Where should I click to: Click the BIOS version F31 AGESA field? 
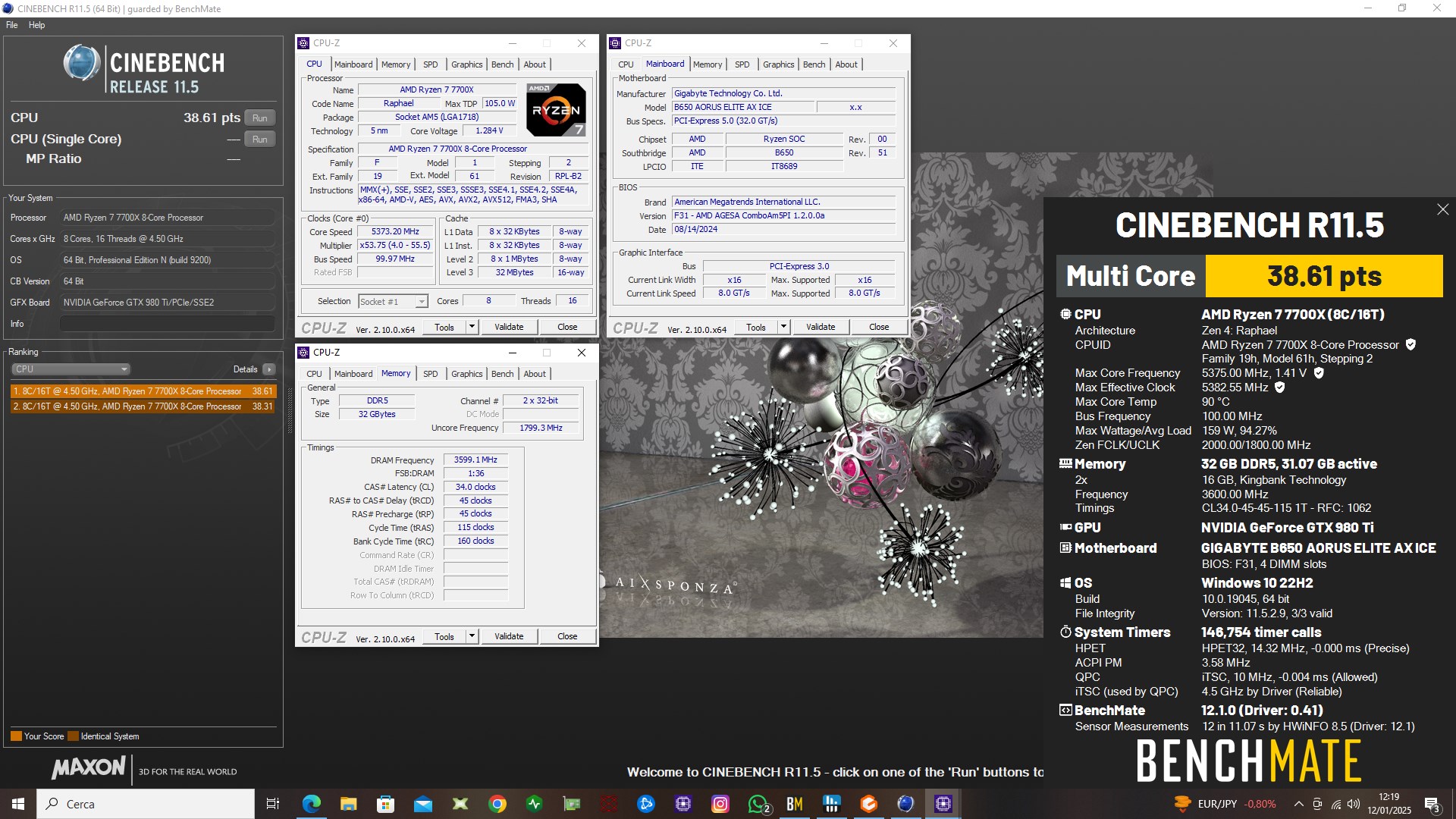tap(784, 215)
